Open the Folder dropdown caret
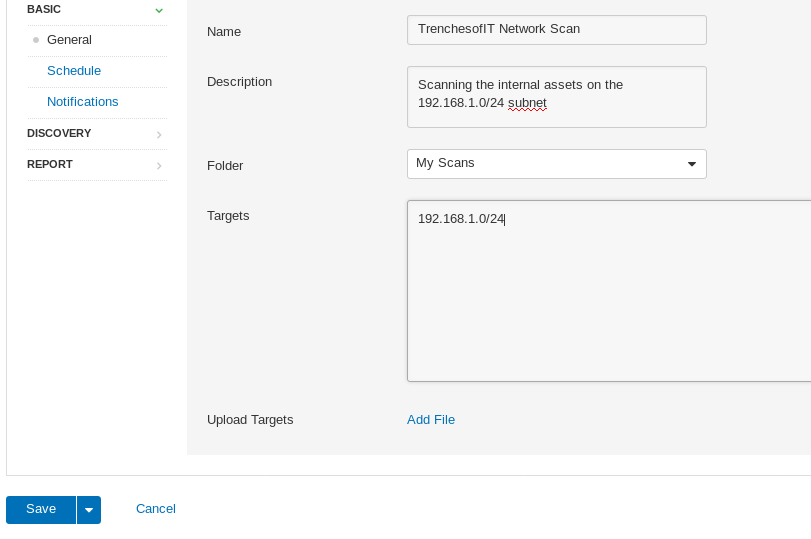Screen dimensions: 811x539 pyautogui.click(x=692, y=164)
